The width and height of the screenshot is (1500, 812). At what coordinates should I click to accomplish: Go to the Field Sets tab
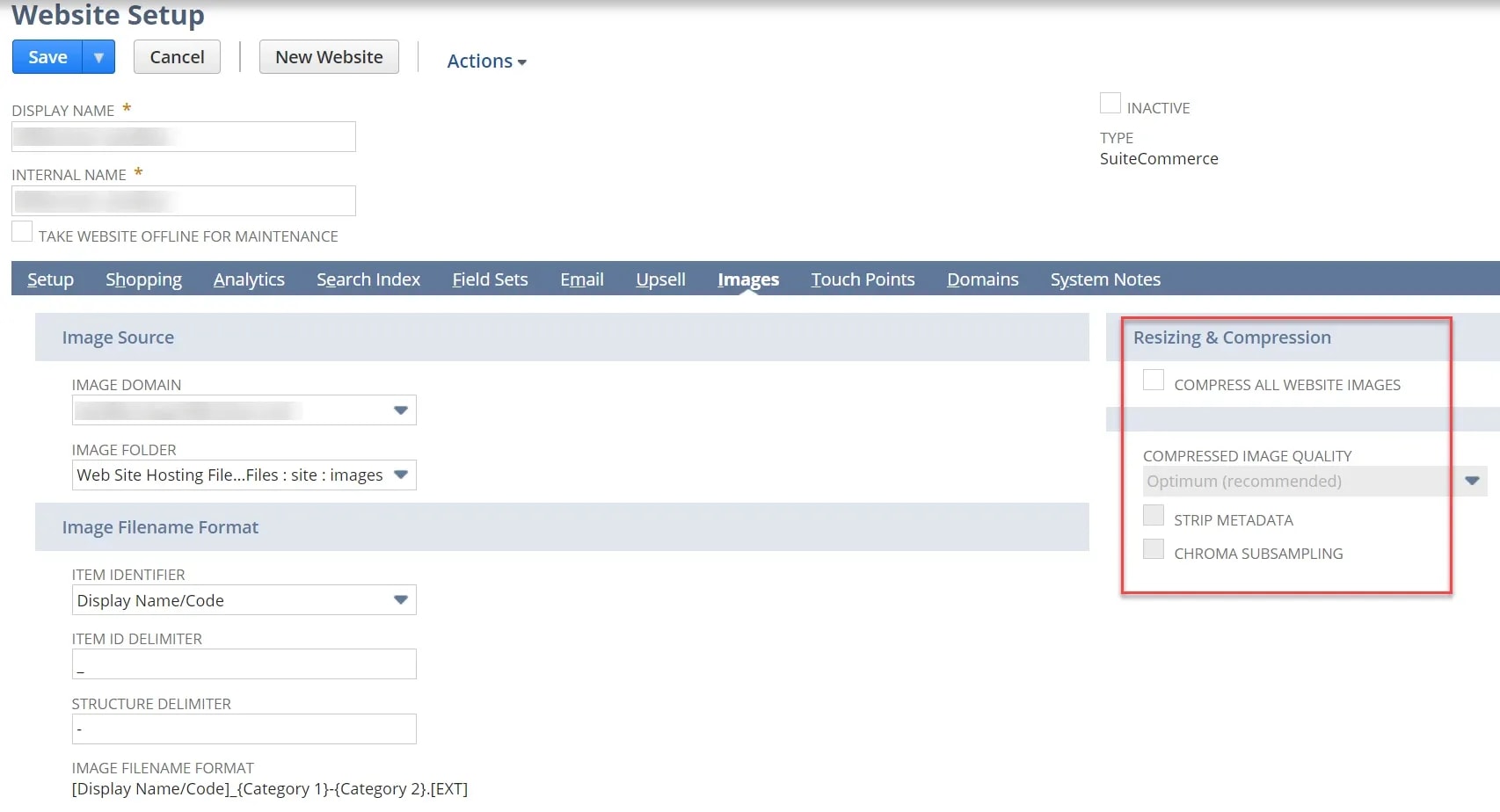(490, 279)
